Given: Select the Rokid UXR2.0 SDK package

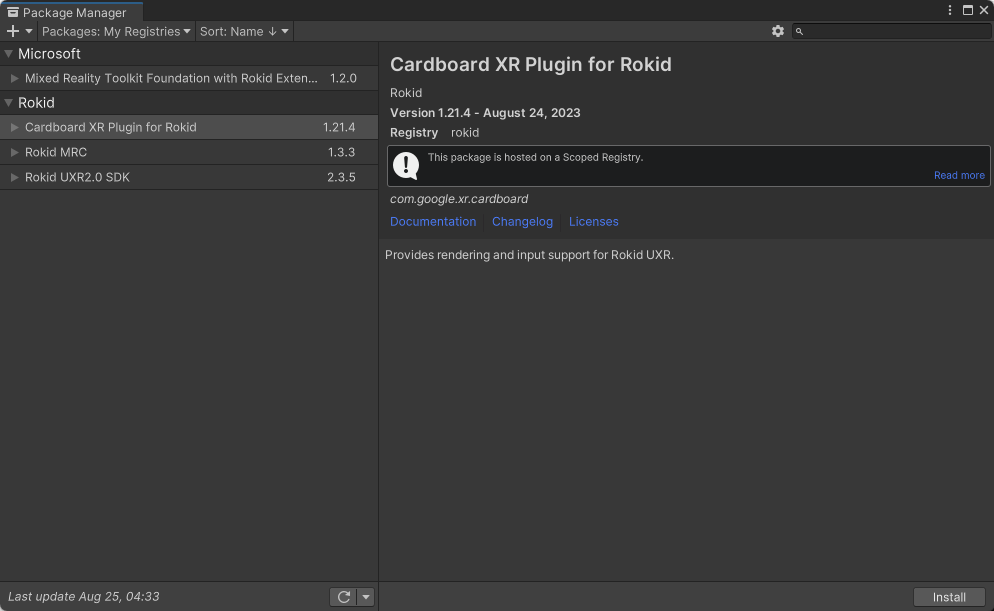Looking at the screenshot, I should (189, 177).
